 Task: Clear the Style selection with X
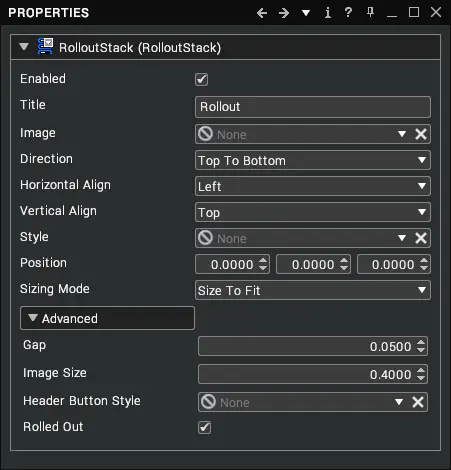tap(421, 238)
